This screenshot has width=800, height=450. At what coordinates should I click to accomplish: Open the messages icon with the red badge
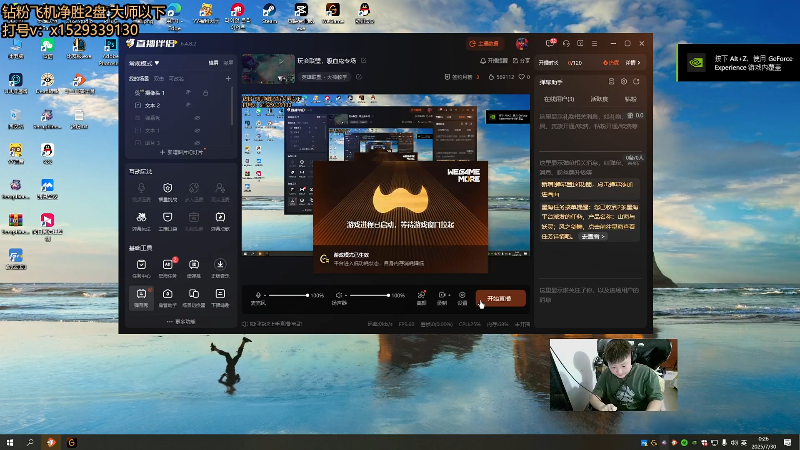point(550,43)
